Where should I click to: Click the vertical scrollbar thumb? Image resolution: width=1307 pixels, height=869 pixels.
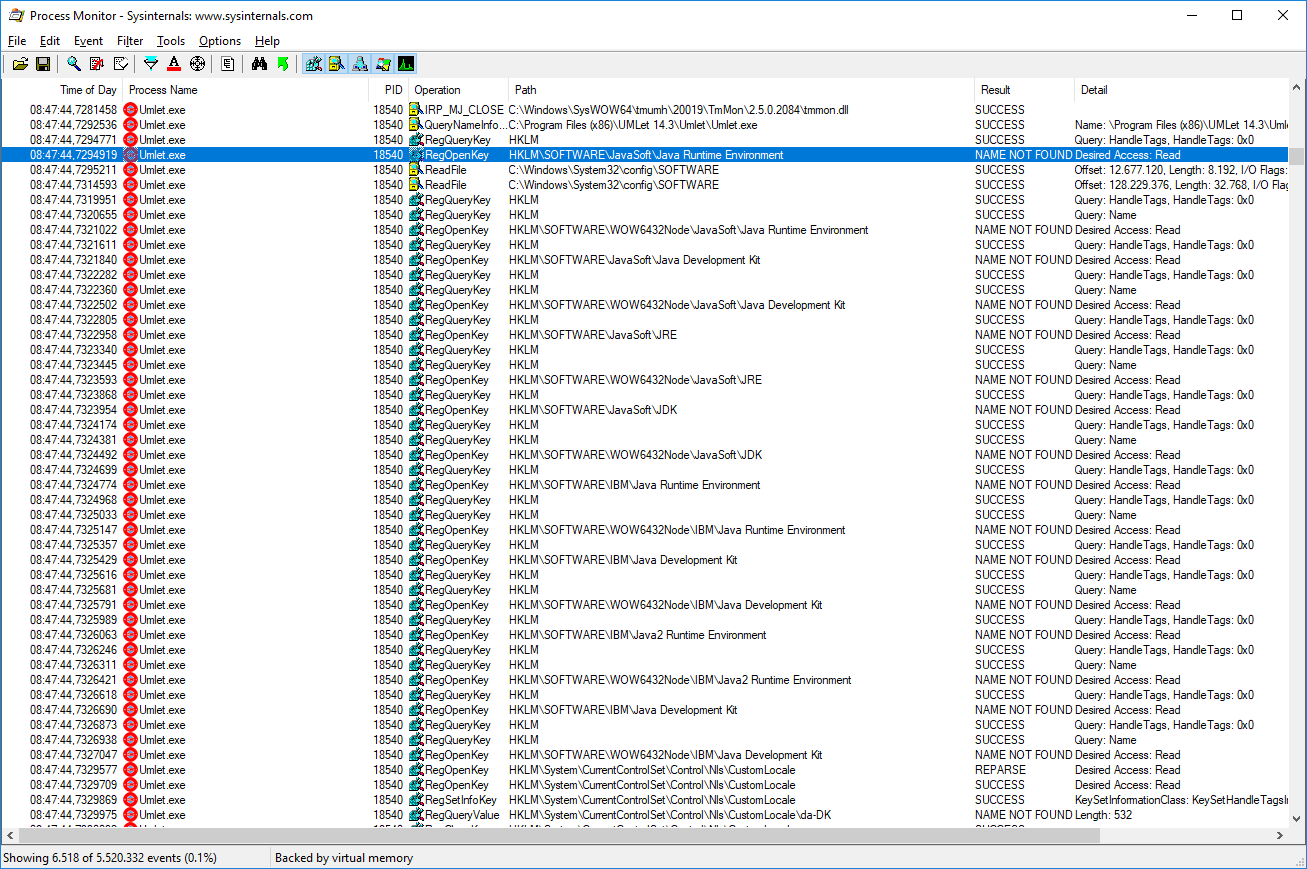click(x=1296, y=156)
